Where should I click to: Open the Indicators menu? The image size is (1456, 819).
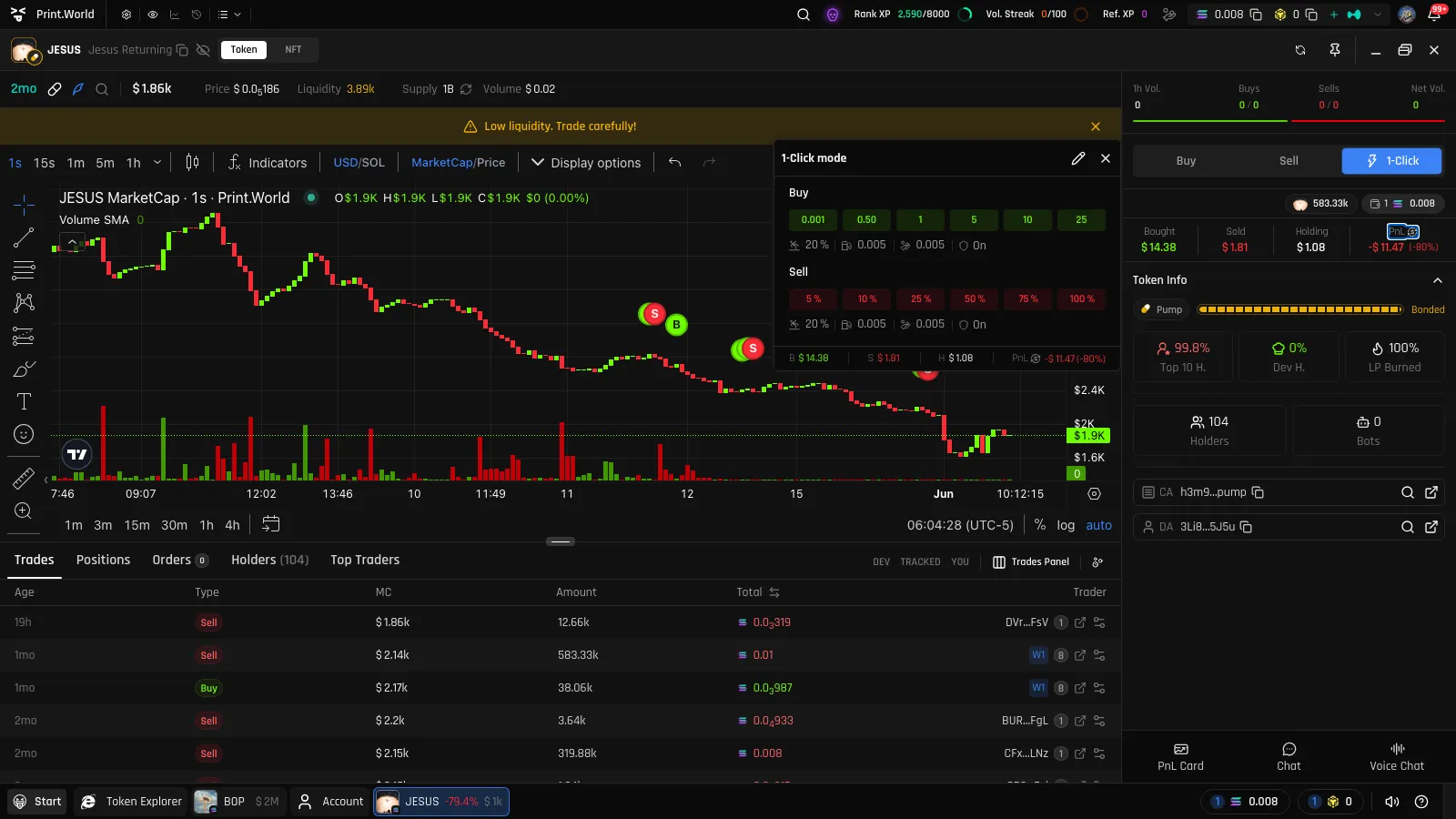pyautogui.click(x=268, y=163)
